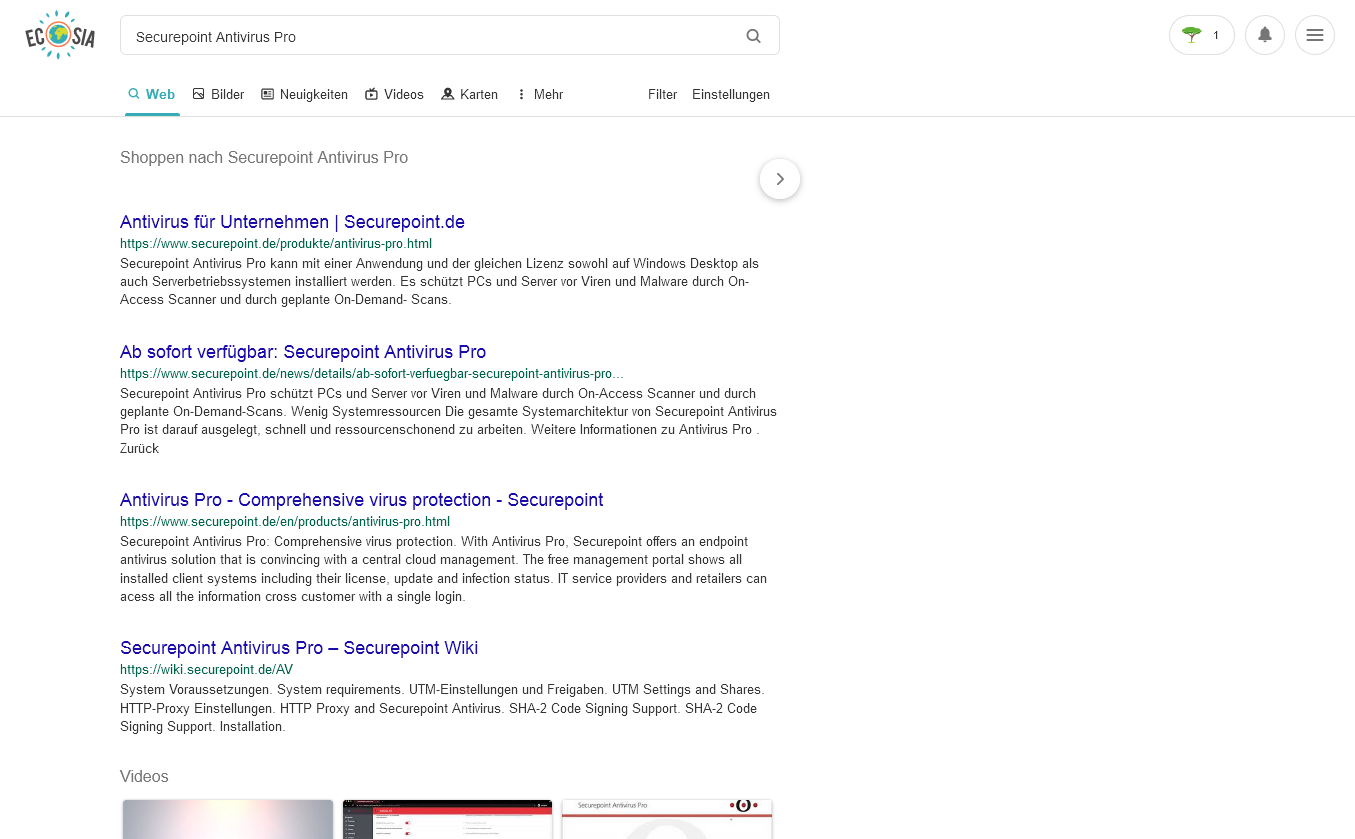Open the Filter options
Screen dimensions: 1355x839
(x=663, y=94)
